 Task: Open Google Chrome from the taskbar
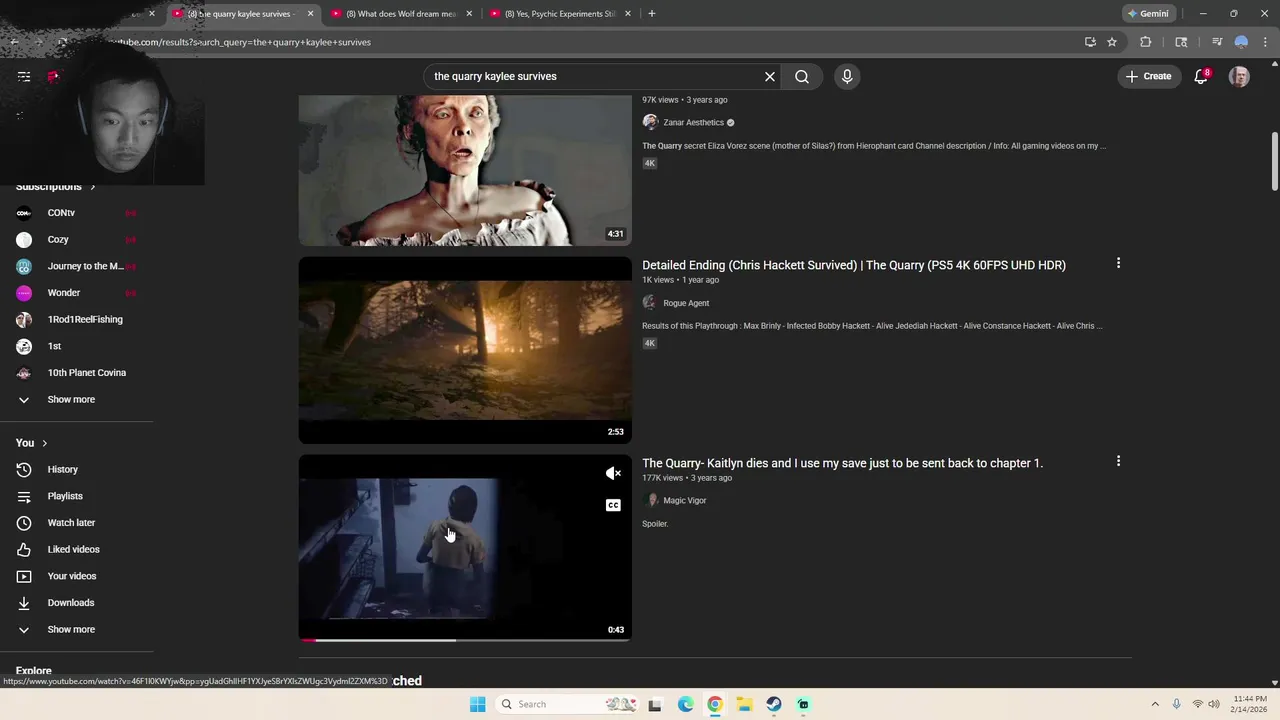[715, 704]
